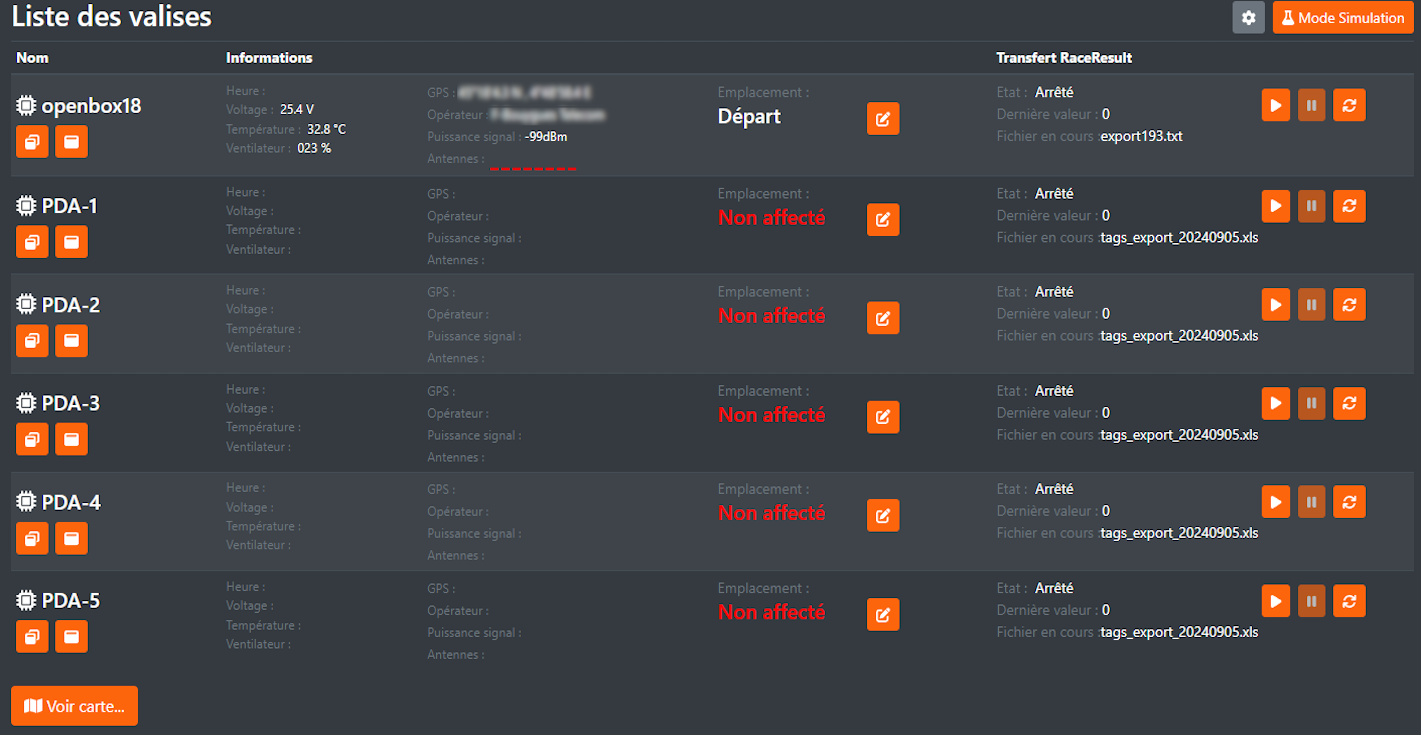The height and width of the screenshot is (735, 1421).
Task: Click the Voir carte button
Action: [74, 706]
